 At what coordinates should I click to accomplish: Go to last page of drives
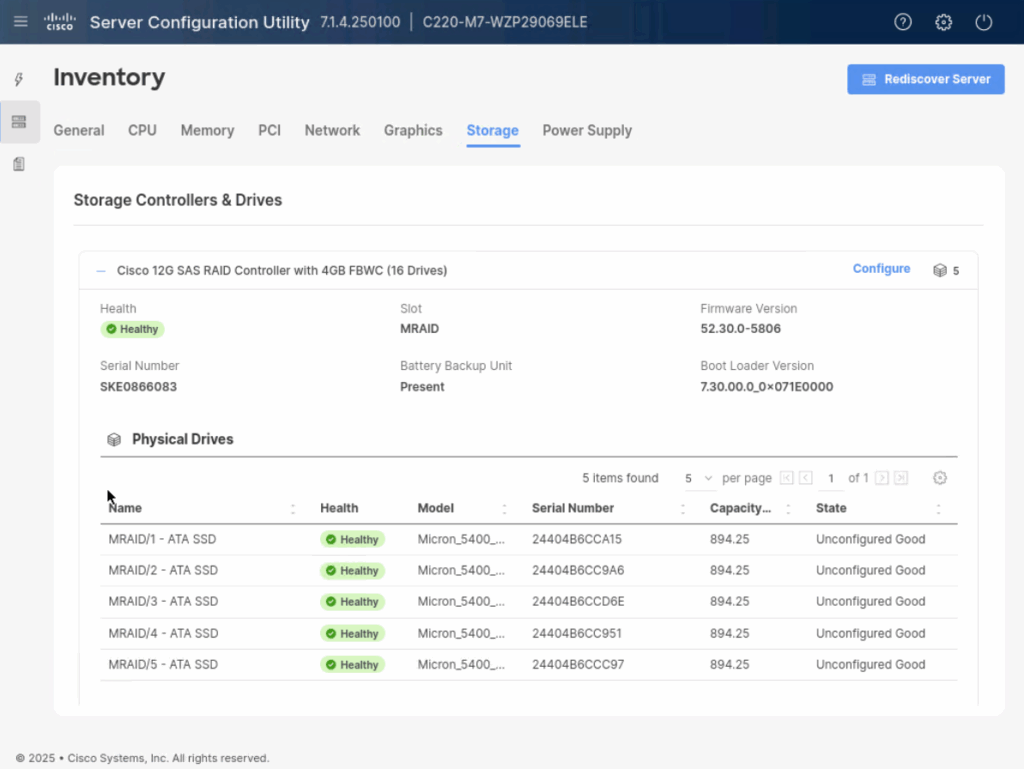point(901,478)
